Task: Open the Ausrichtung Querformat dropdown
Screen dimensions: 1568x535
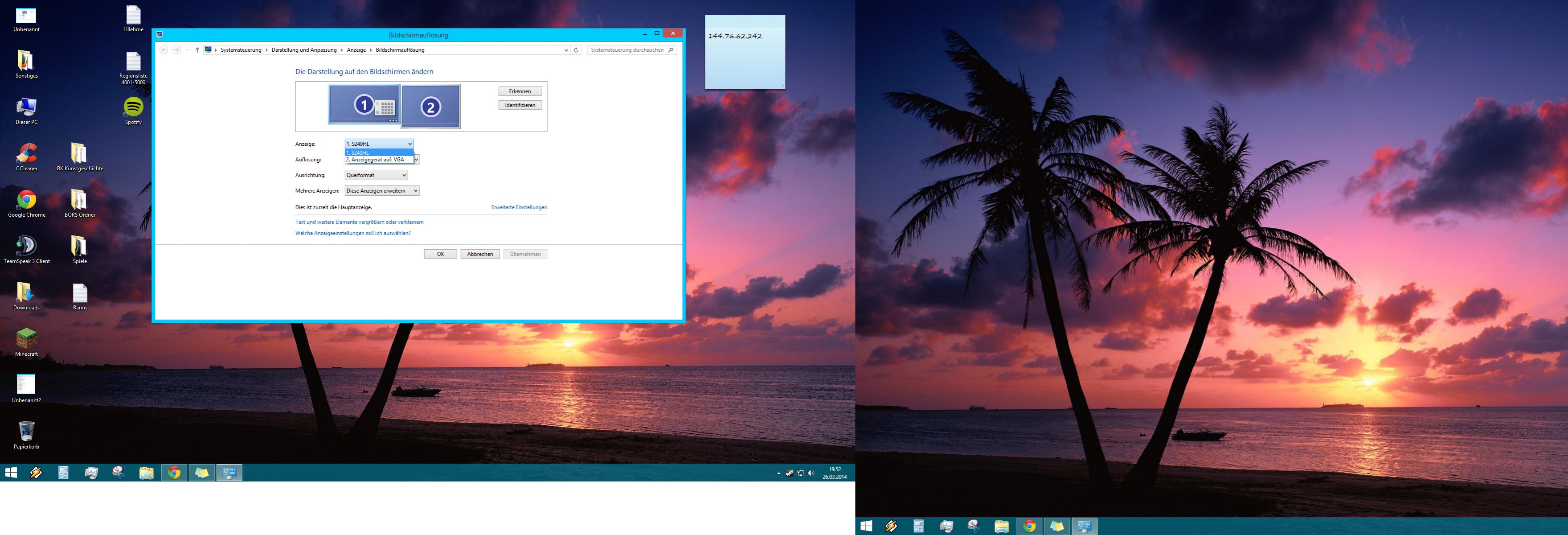Action: tap(376, 175)
